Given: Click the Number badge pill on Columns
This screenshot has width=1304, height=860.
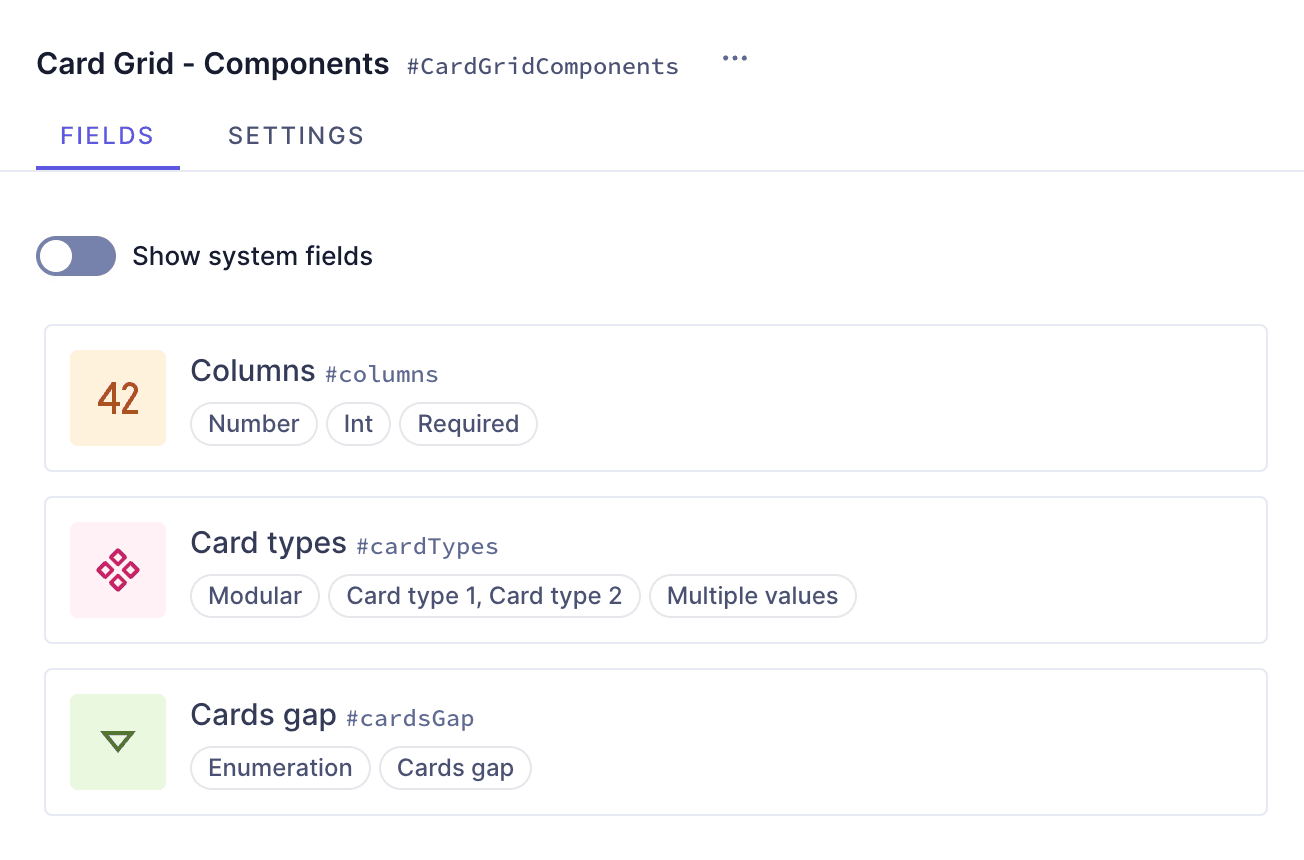Looking at the screenshot, I should 253,424.
